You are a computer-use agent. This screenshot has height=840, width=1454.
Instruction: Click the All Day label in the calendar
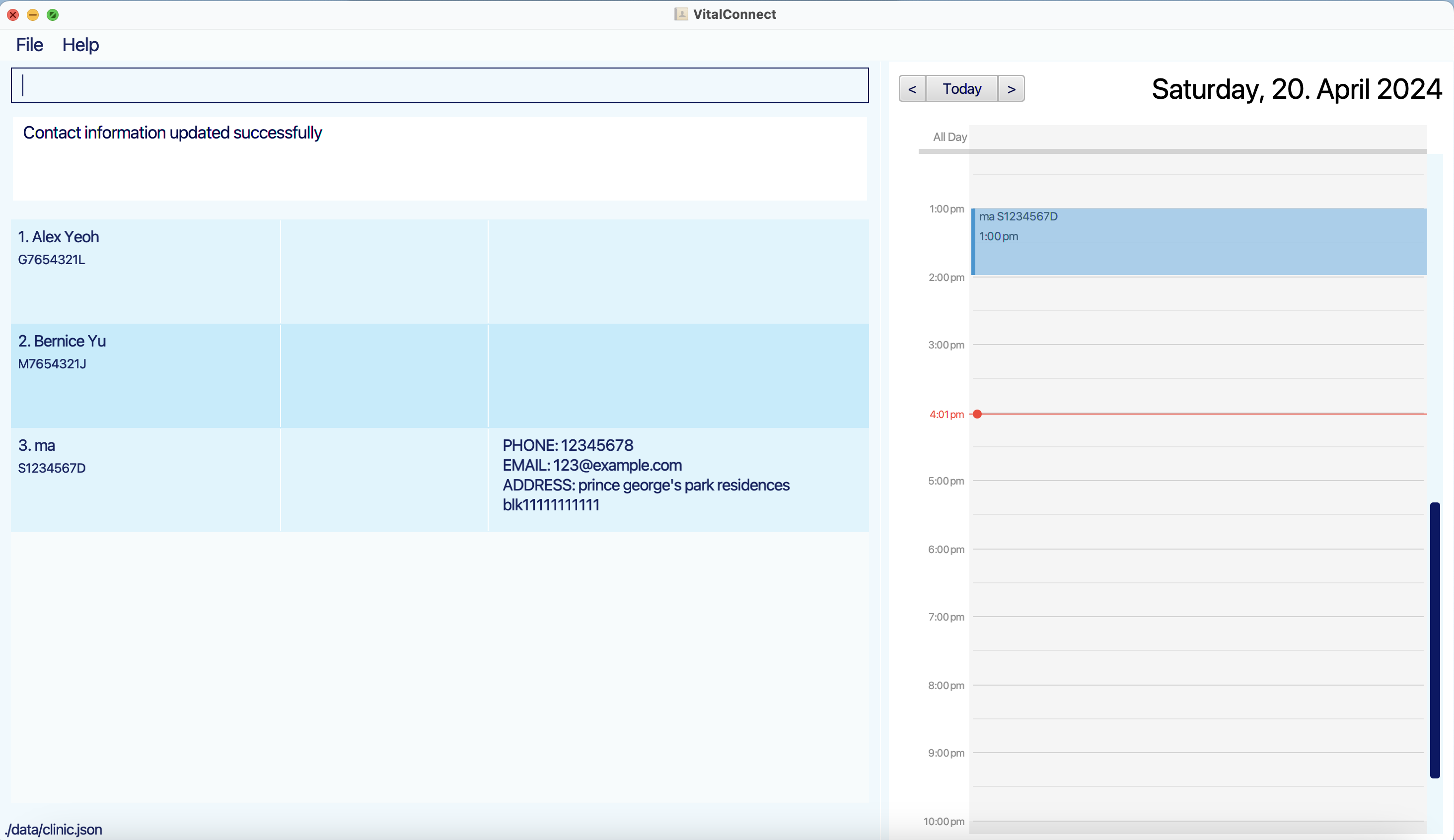pos(949,138)
